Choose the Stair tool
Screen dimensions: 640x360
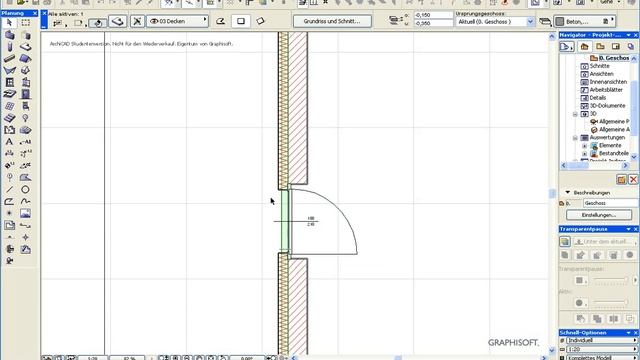tap(9, 118)
